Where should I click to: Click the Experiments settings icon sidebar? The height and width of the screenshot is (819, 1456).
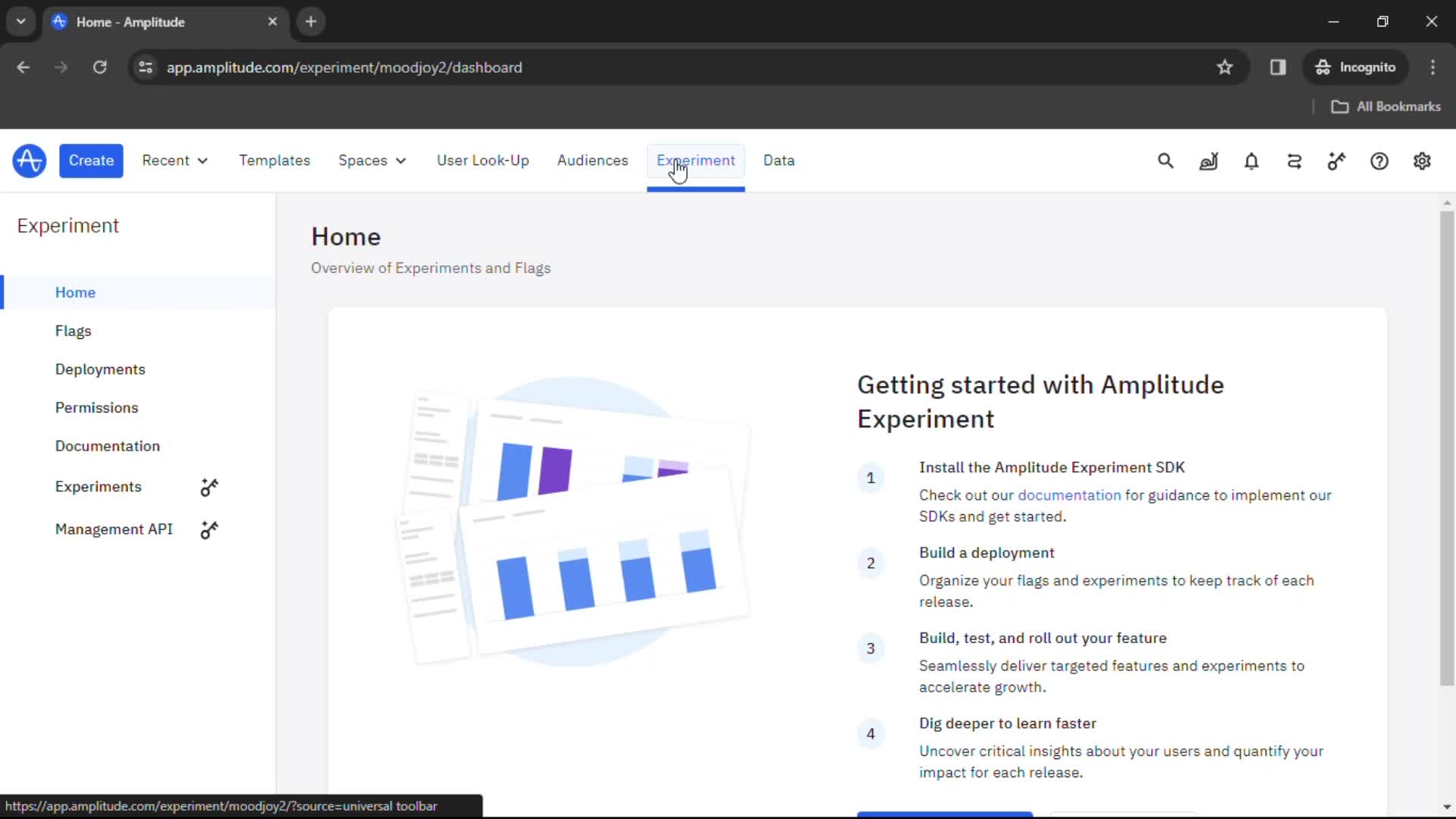[209, 487]
